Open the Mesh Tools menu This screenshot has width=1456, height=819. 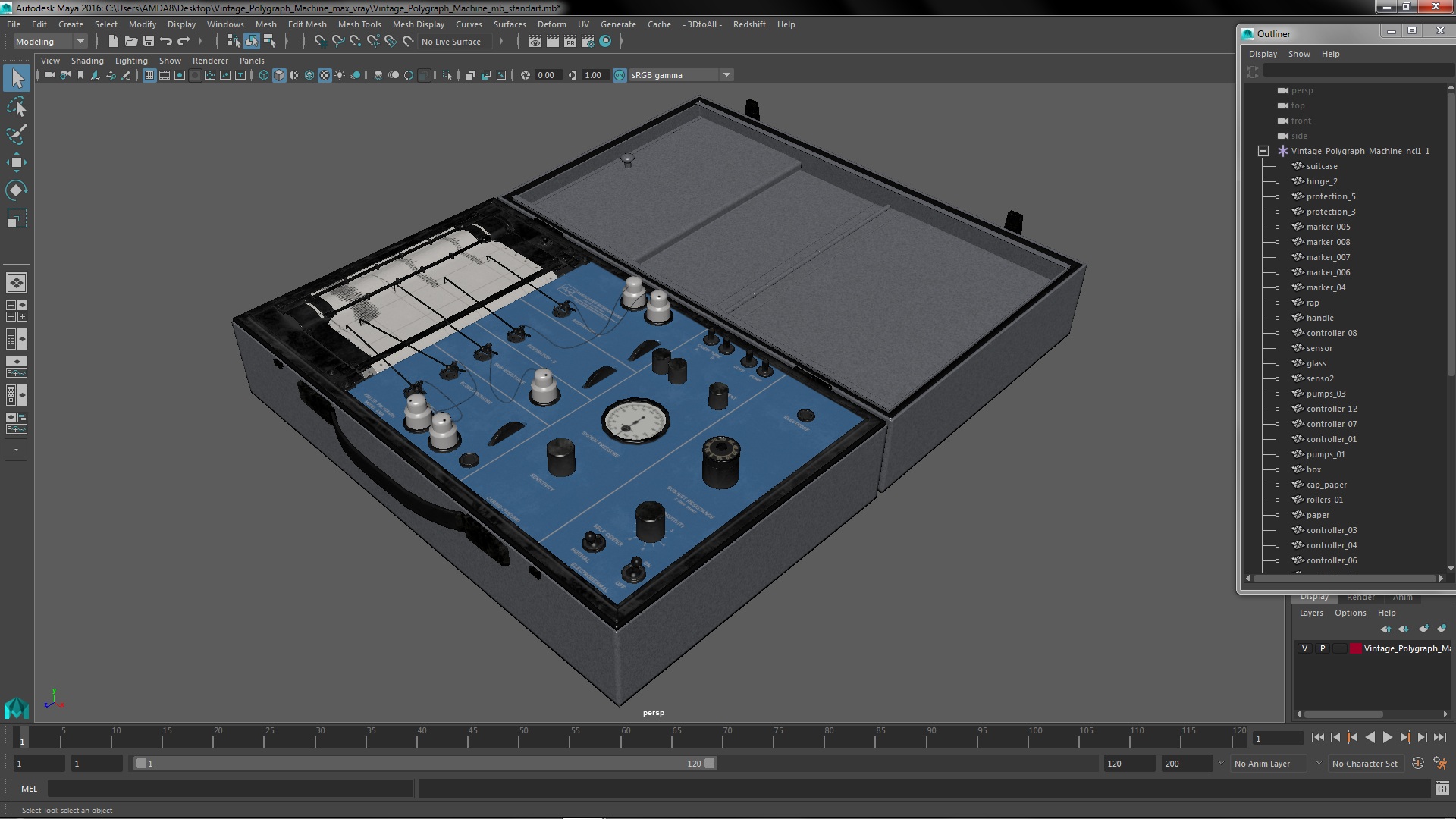tap(359, 24)
